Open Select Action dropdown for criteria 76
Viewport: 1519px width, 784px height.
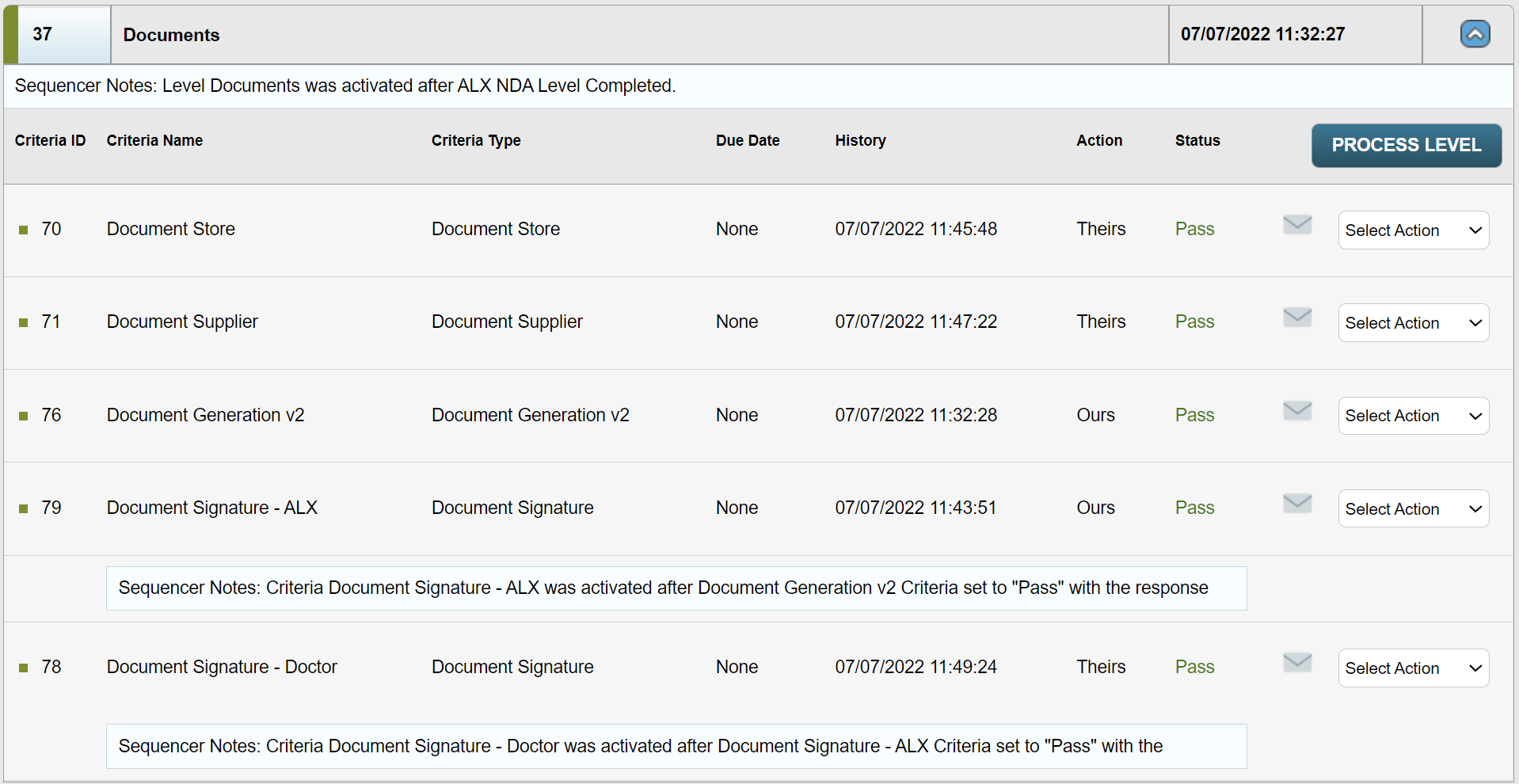1414,416
